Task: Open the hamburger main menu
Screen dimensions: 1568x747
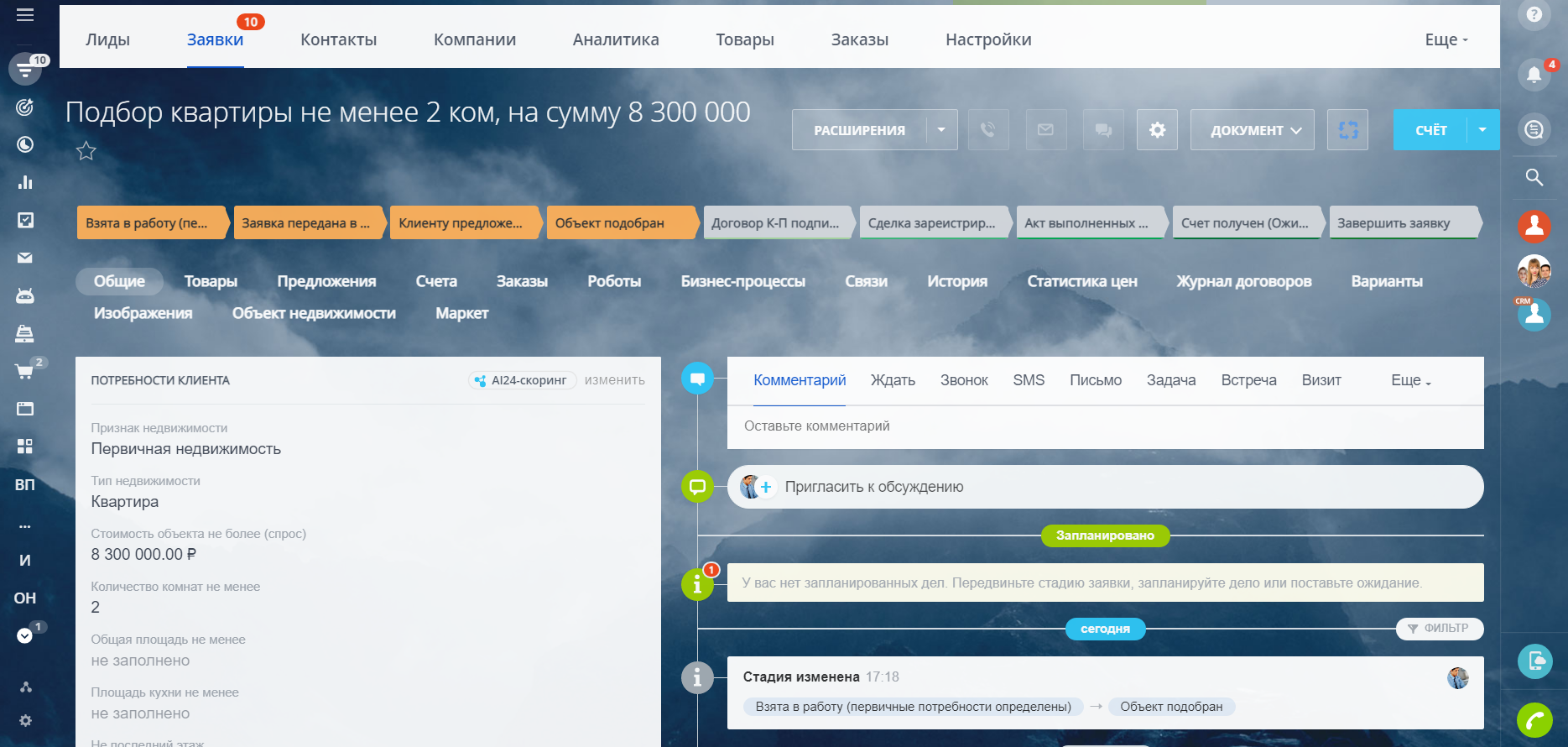Action: tap(25, 15)
